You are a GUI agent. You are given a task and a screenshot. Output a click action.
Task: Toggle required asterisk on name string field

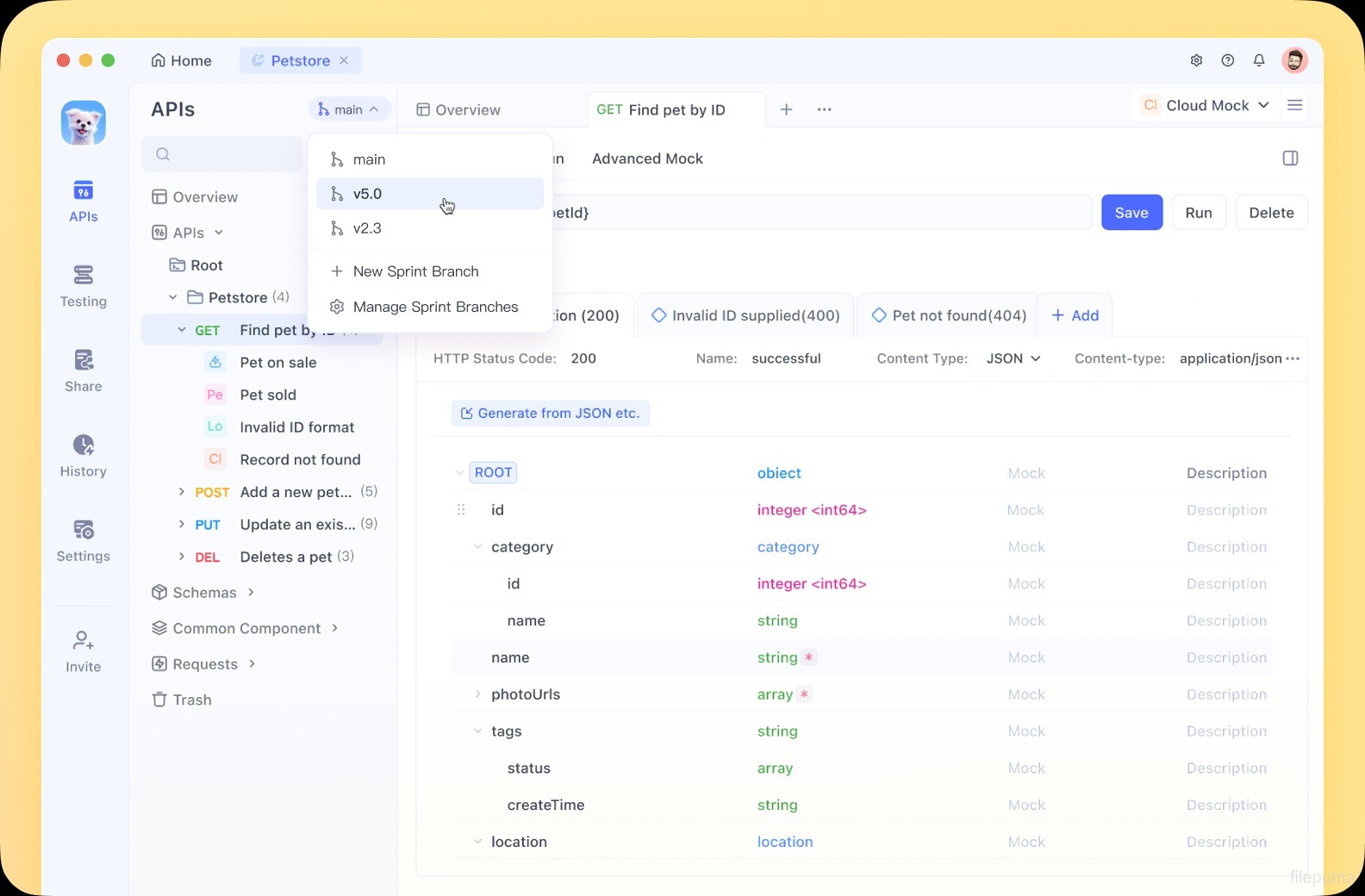(x=808, y=657)
